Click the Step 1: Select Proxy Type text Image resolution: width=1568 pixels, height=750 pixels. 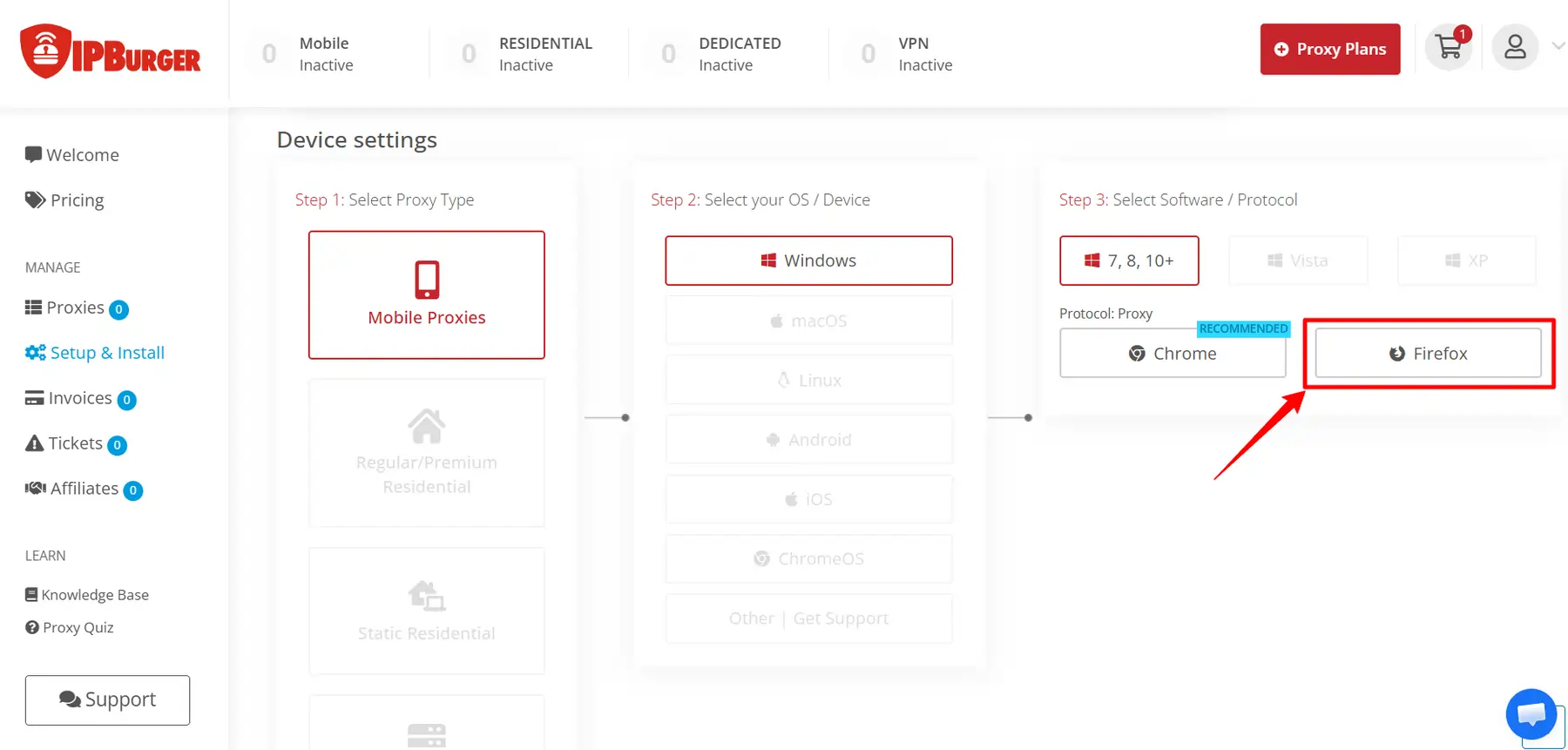(x=385, y=199)
